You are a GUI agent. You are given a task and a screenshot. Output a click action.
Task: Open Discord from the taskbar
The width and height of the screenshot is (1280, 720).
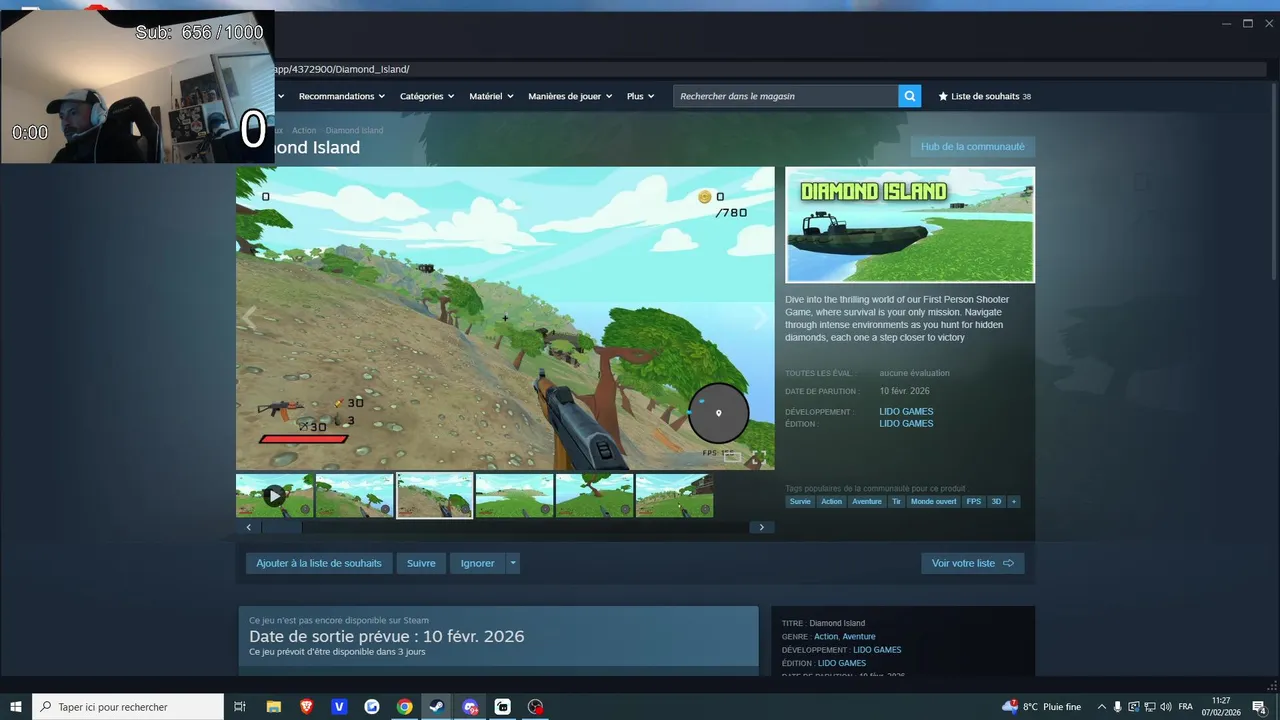coord(470,707)
